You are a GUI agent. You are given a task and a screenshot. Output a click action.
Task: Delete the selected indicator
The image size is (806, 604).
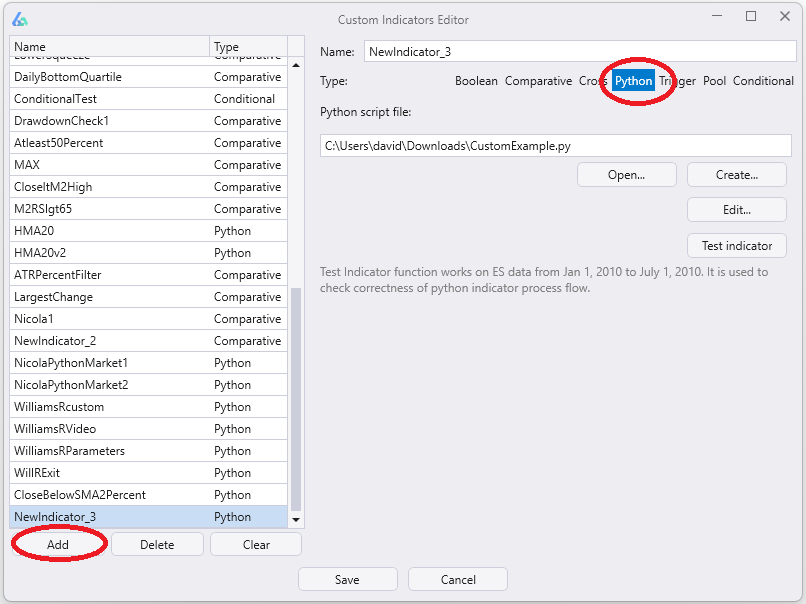tap(157, 544)
